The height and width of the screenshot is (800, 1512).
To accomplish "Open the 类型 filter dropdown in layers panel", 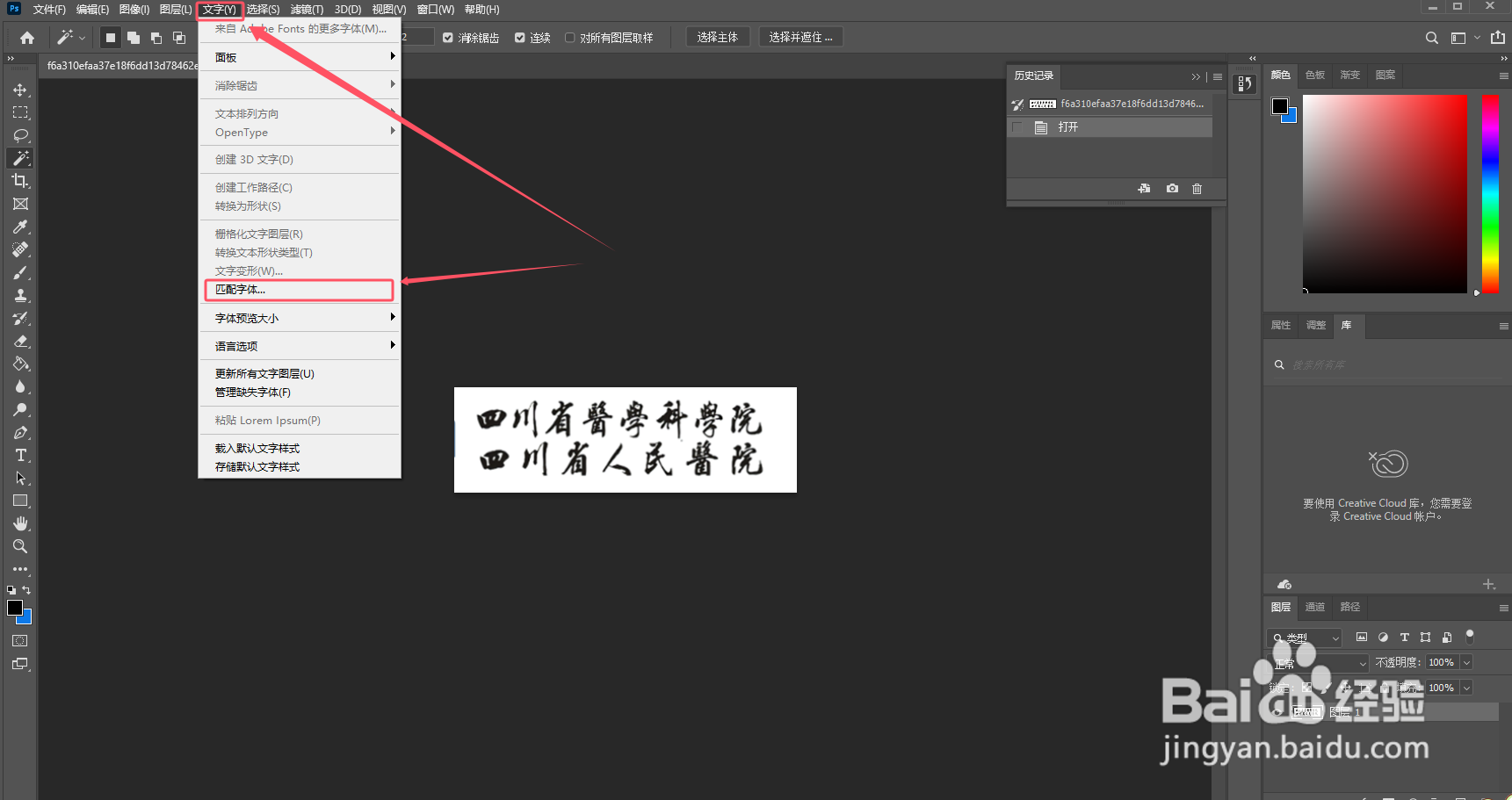I will coord(1335,638).
